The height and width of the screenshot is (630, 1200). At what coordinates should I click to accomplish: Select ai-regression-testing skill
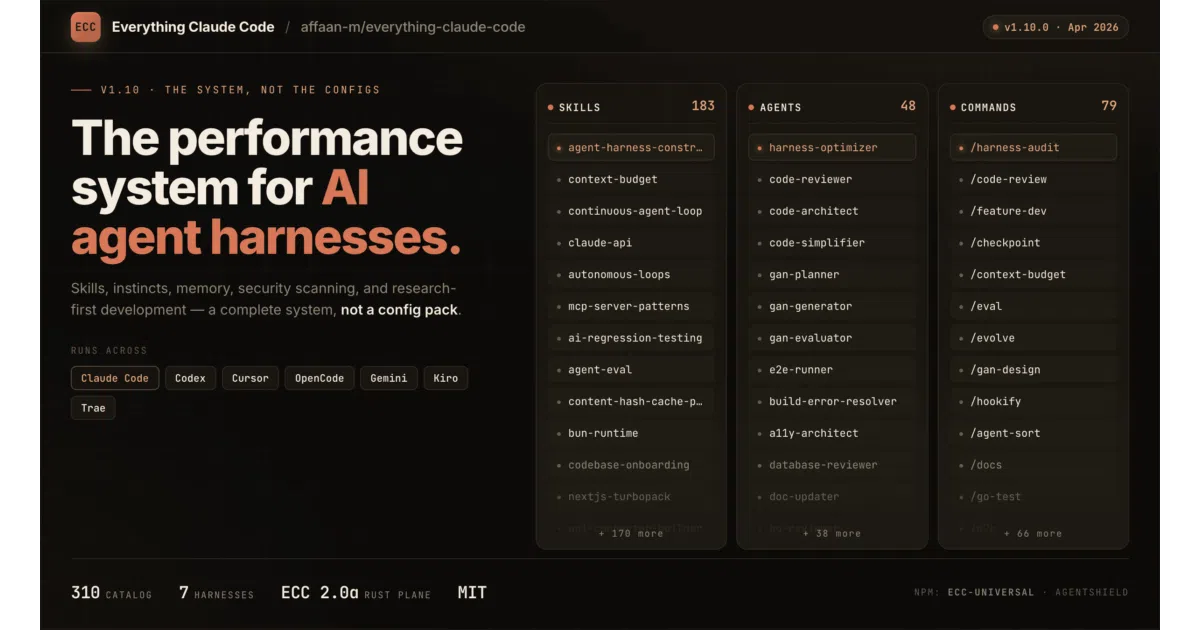(x=631, y=338)
